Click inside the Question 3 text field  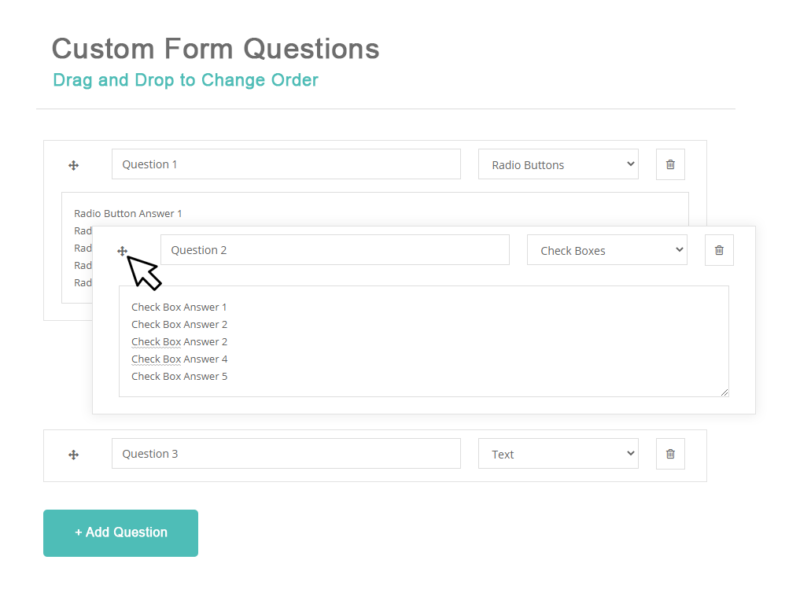pyautogui.click(x=285, y=453)
